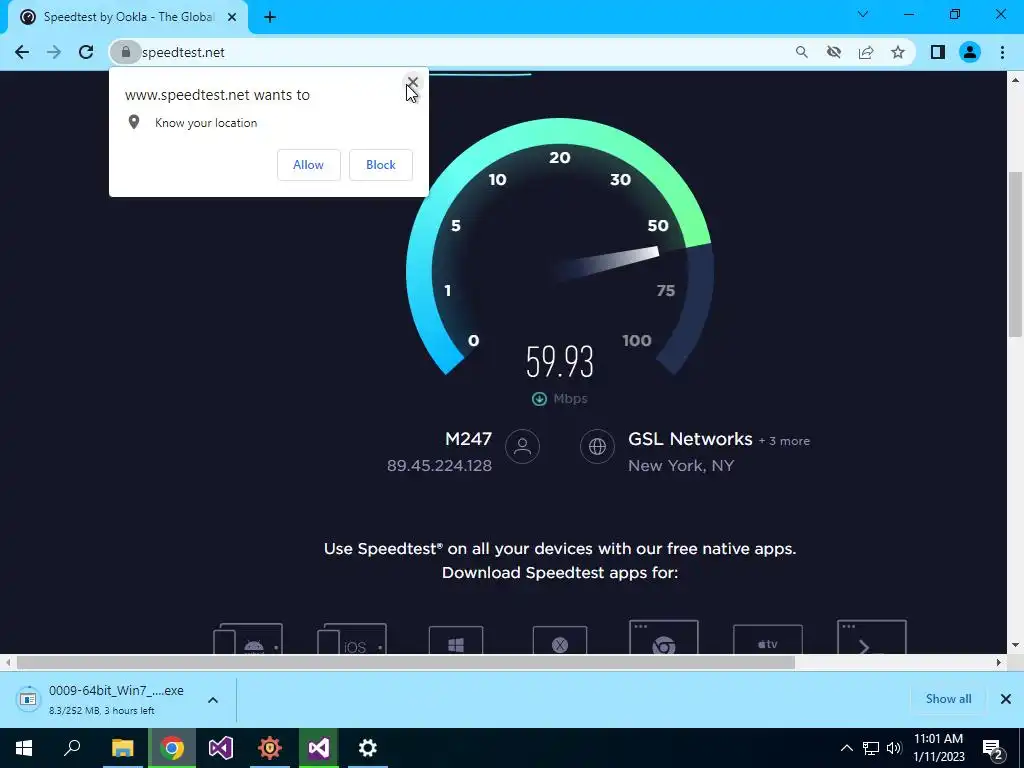
Task: Open Windows taskbar search
Action: point(72,748)
